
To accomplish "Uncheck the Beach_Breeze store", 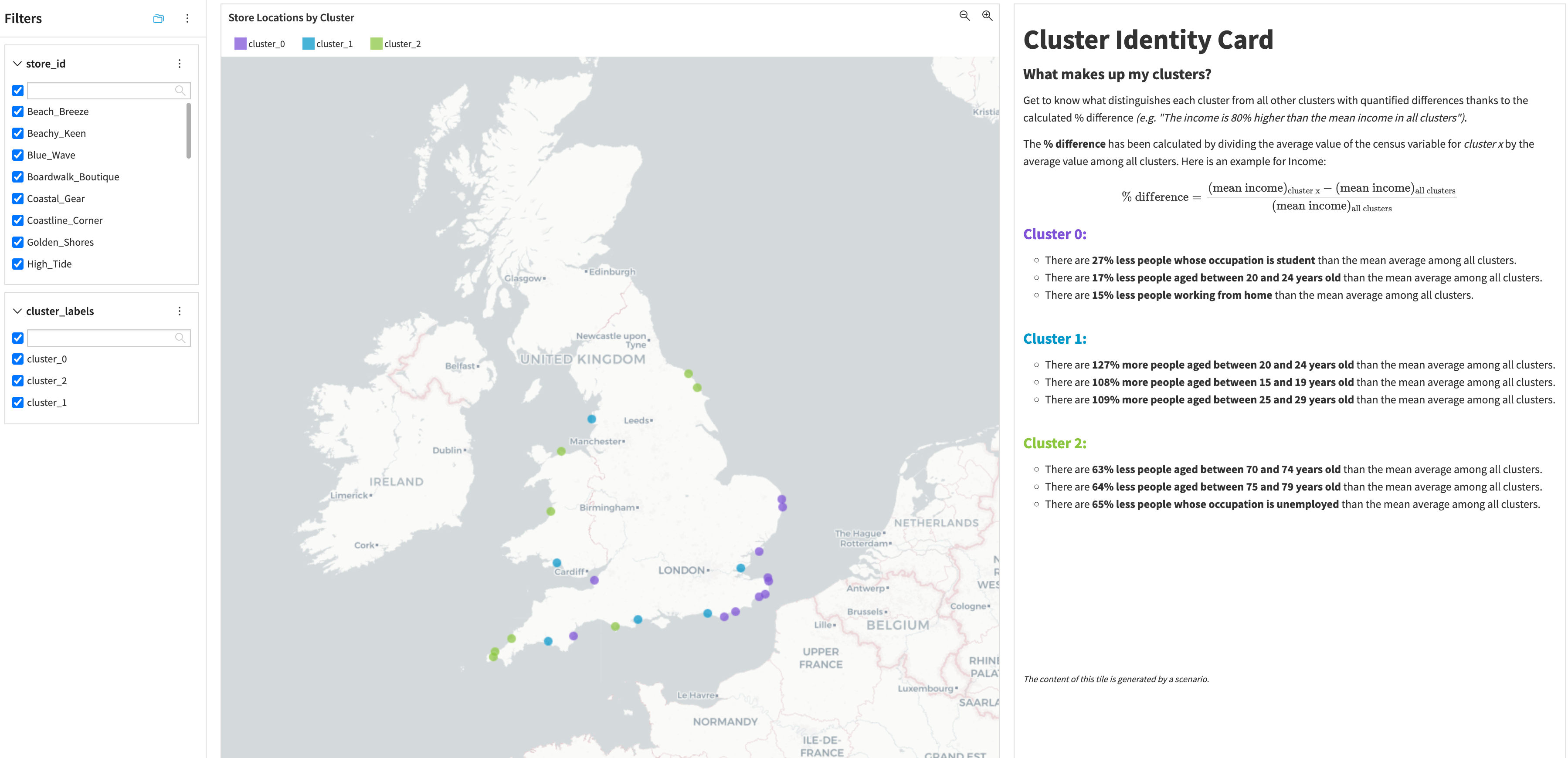I will [18, 112].
